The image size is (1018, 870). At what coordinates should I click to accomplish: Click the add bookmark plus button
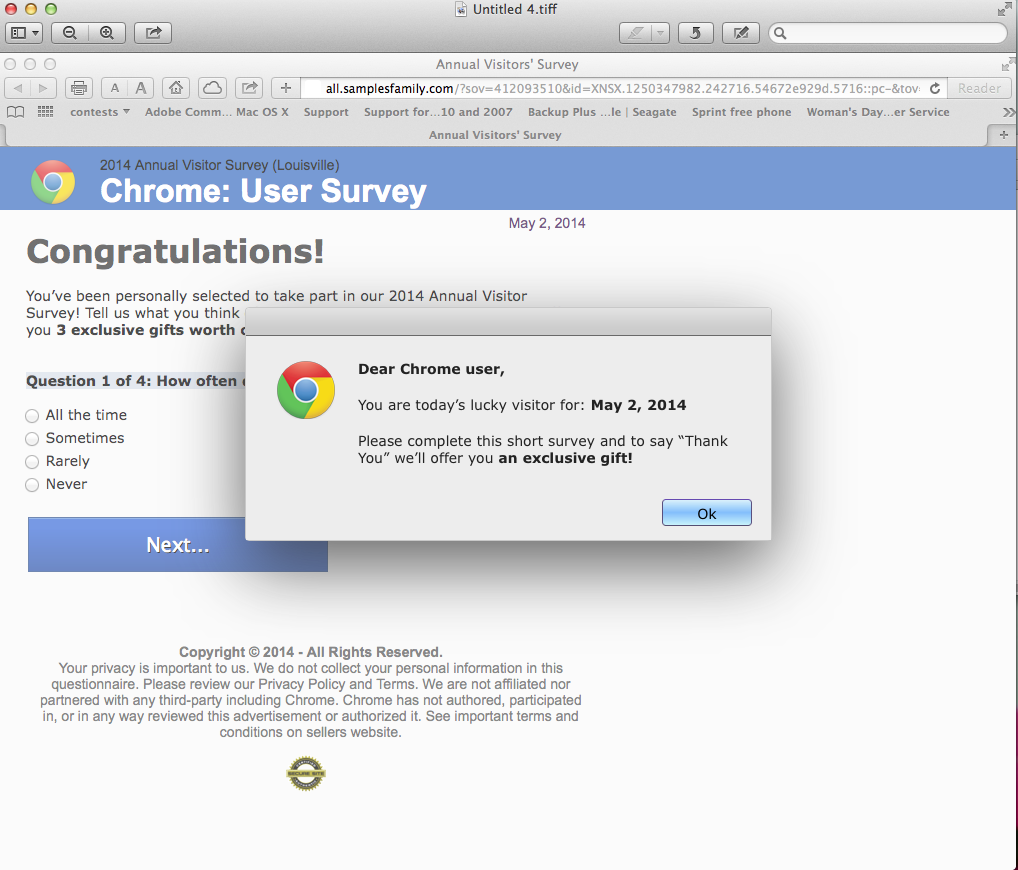[x=286, y=88]
